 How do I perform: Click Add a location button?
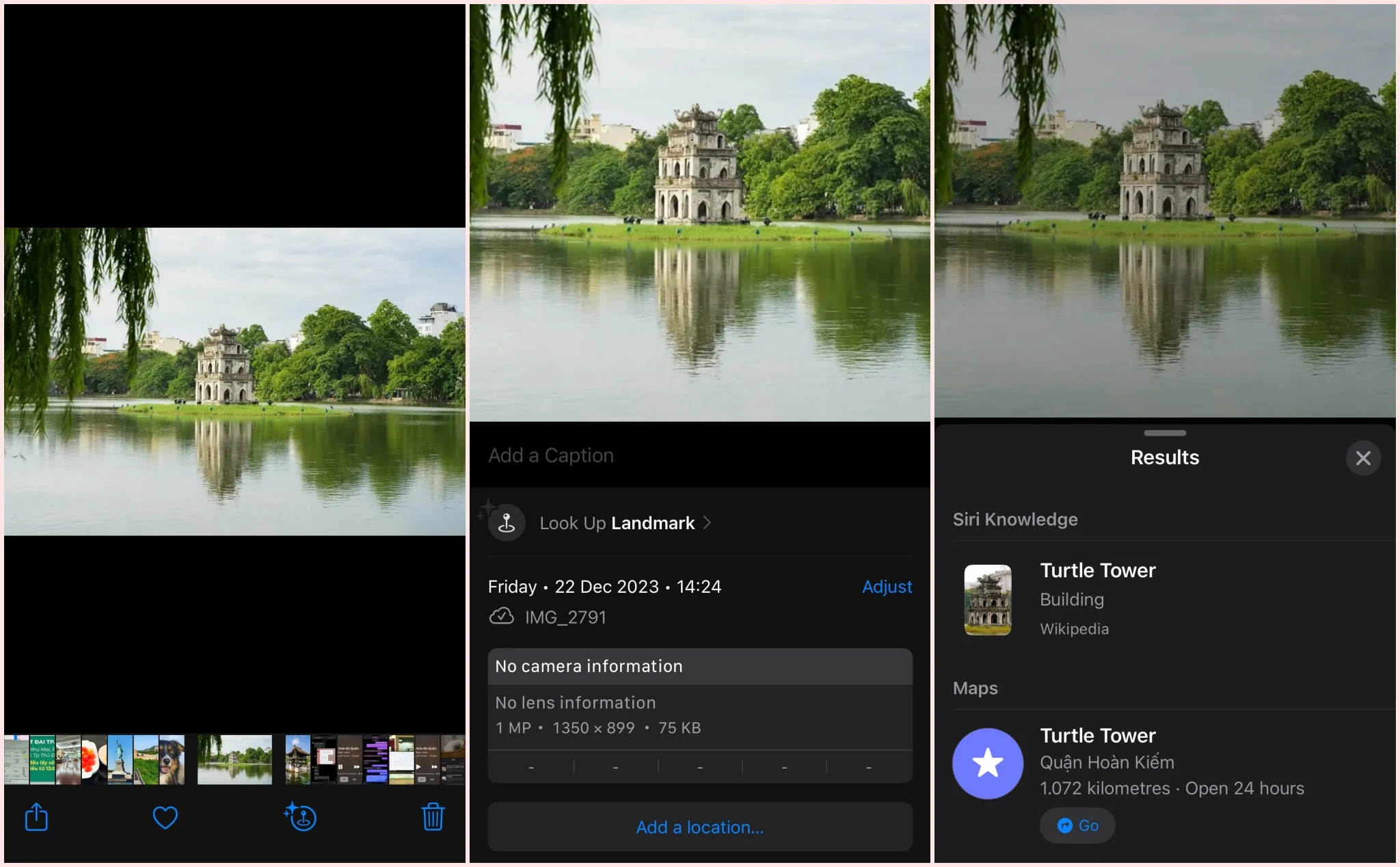tap(700, 827)
